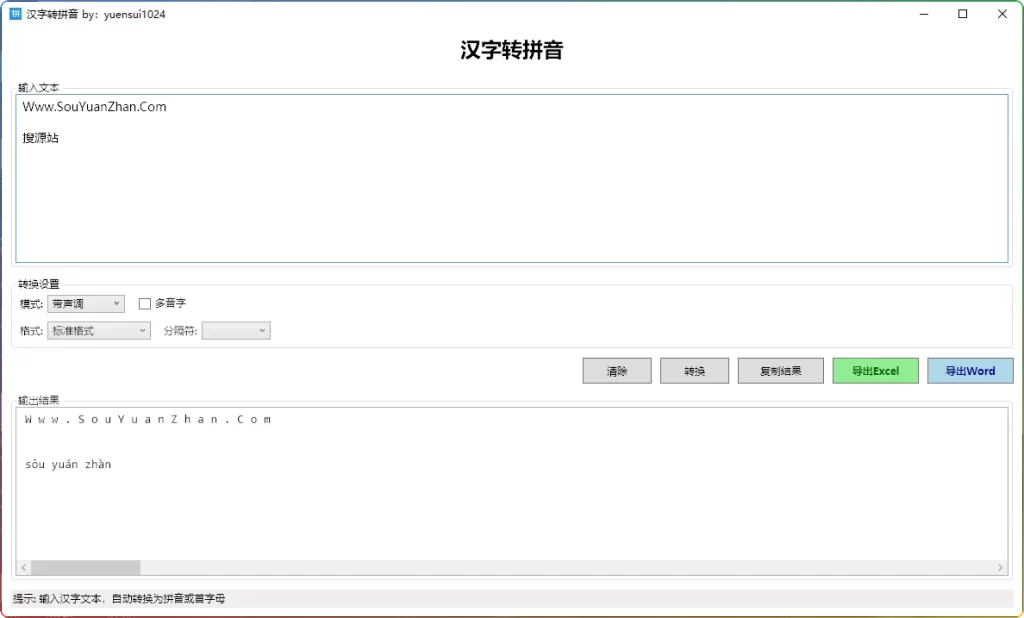Click the green 导出Excel export button
This screenshot has height=618, width=1024.
click(x=875, y=370)
